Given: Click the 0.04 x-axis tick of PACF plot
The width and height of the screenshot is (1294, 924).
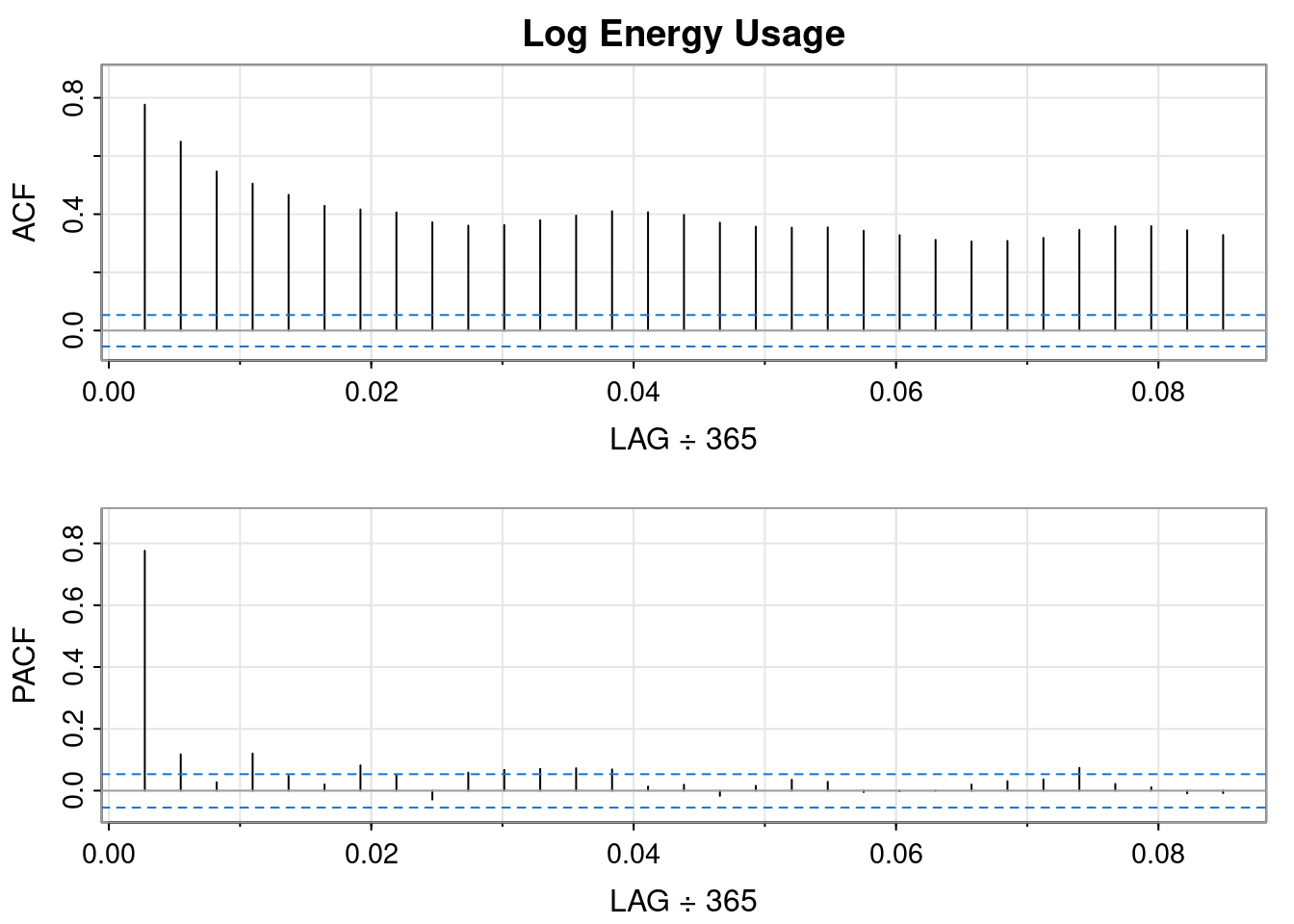Looking at the screenshot, I should click(x=633, y=855).
